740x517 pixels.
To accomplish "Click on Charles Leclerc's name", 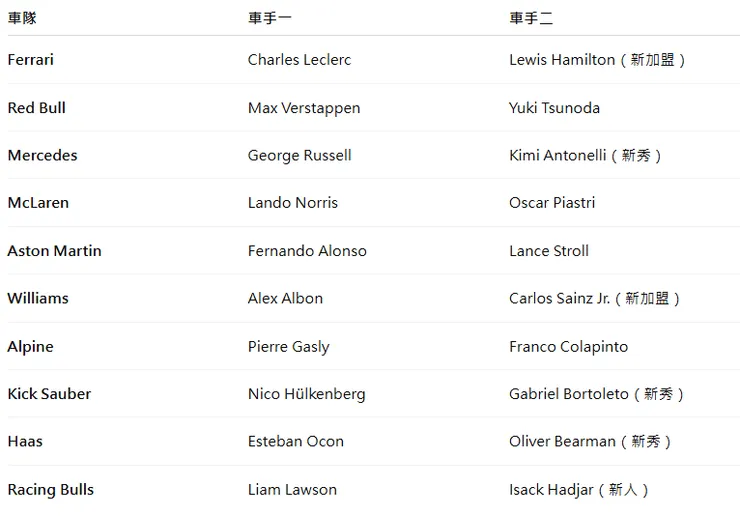I will point(299,60).
